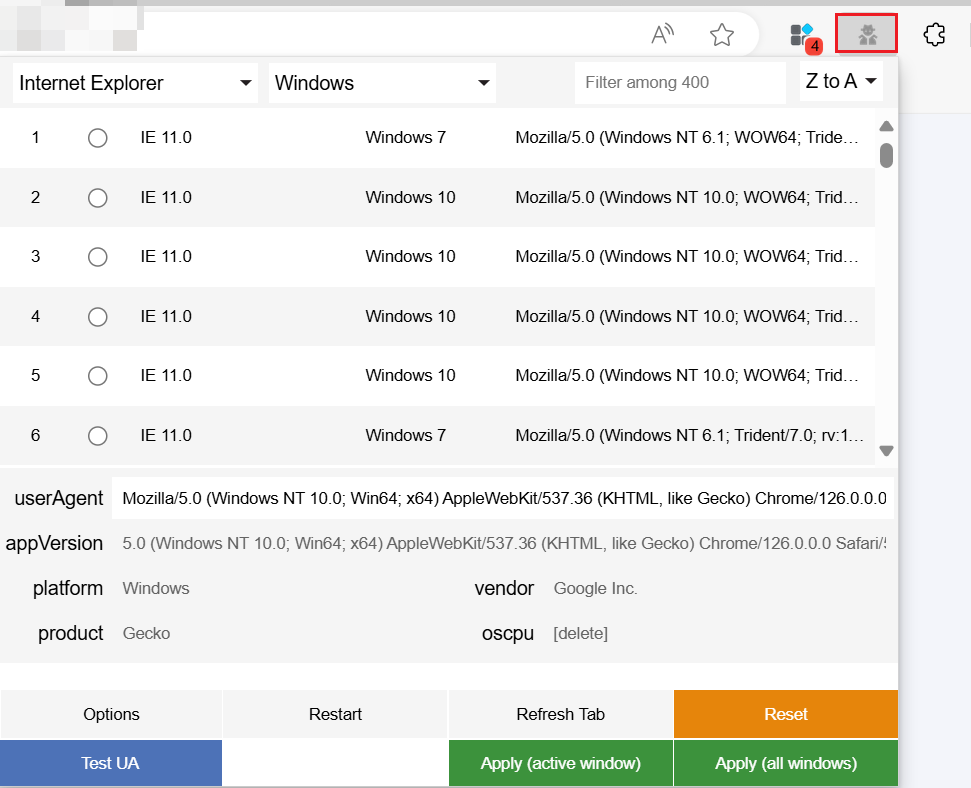Add this page to favorites
The image size is (971, 788).
pyautogui.click(x=722, y=33)
